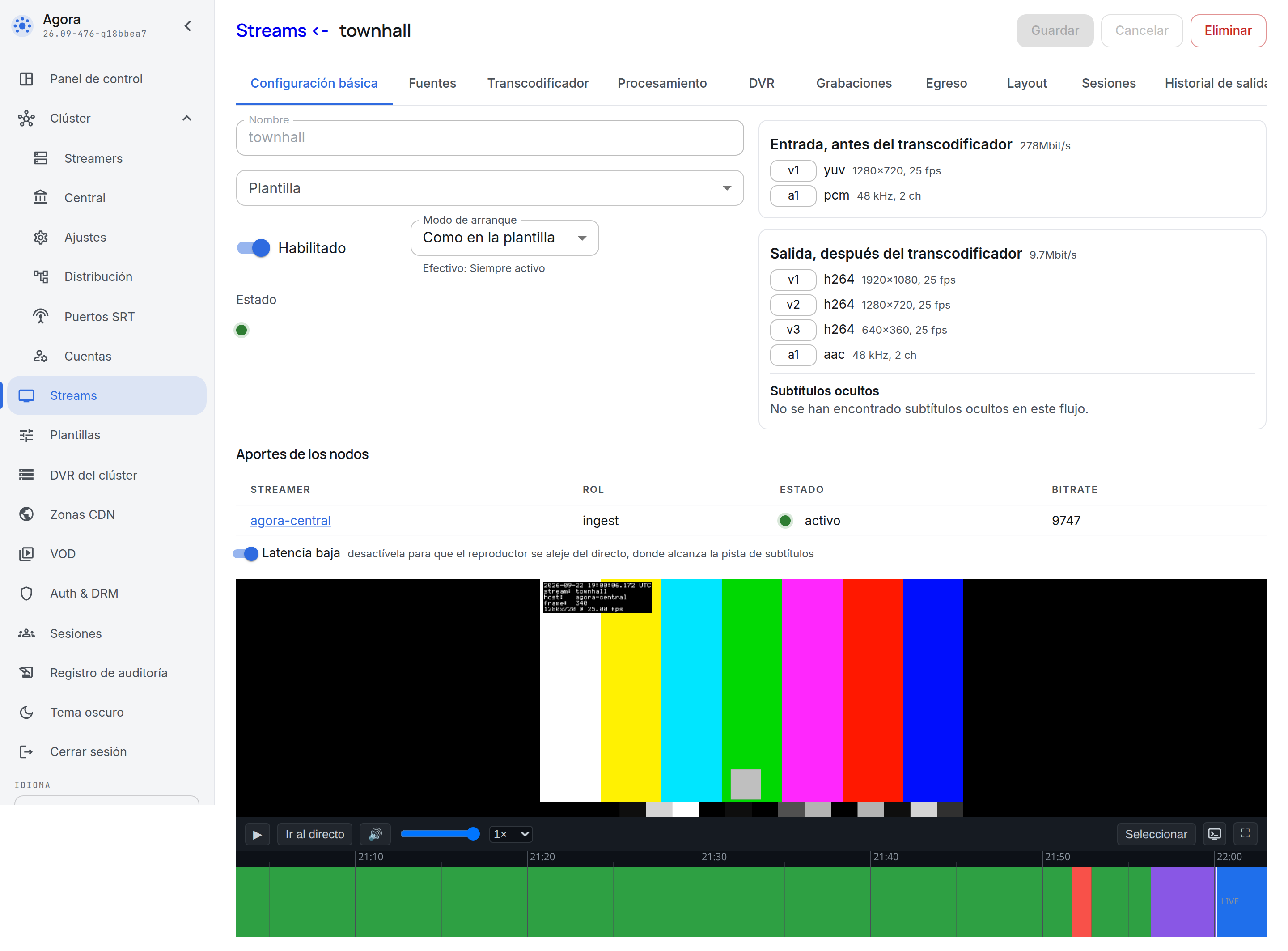Toggle player subtitles console icon
This screenshot has width=1288, height=951.
click(x=1215, y=834)
